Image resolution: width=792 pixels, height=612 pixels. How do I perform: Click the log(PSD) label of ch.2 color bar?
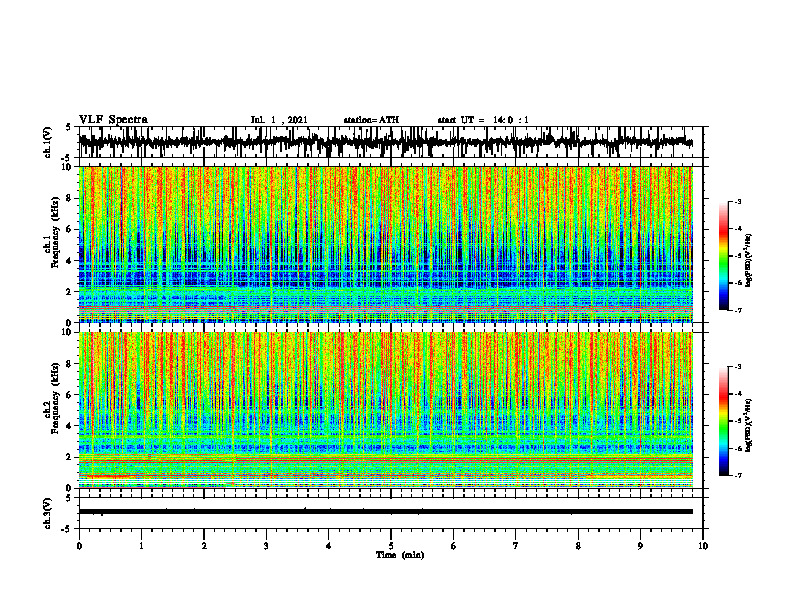coord(749,425)
